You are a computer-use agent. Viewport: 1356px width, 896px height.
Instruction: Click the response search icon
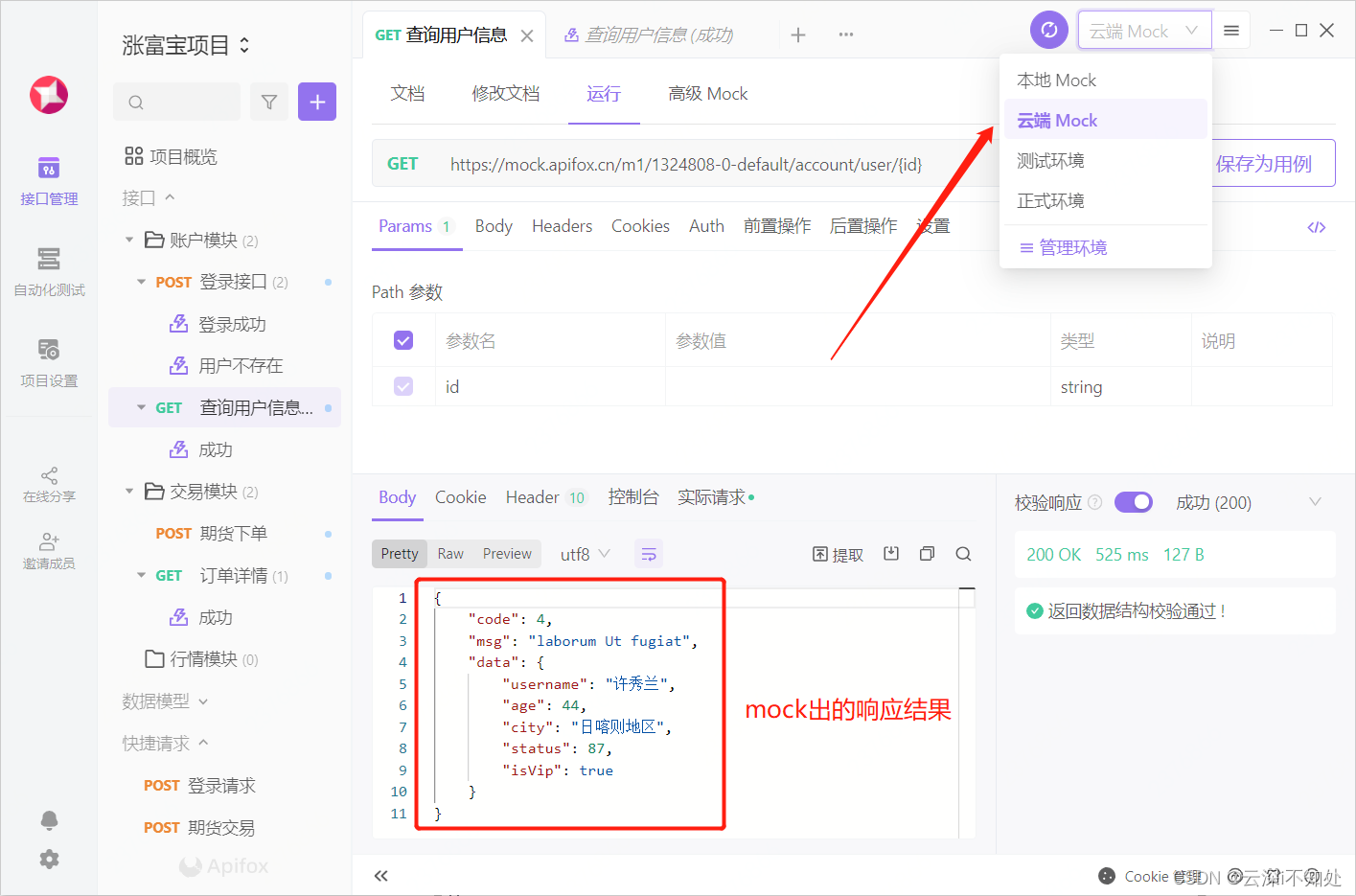pyautogui.click(x=963, y=554)
